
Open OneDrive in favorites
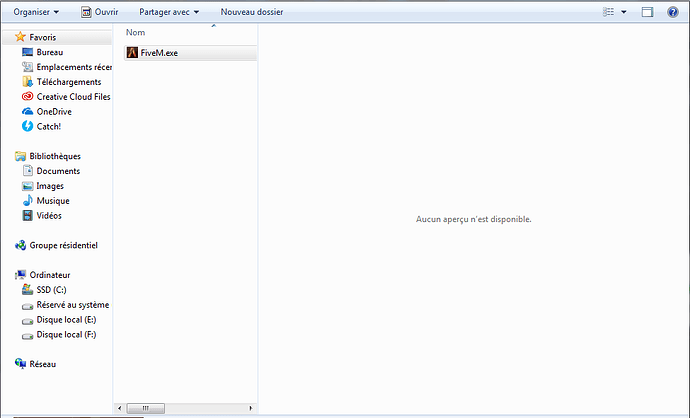click(x=54, y=112)
